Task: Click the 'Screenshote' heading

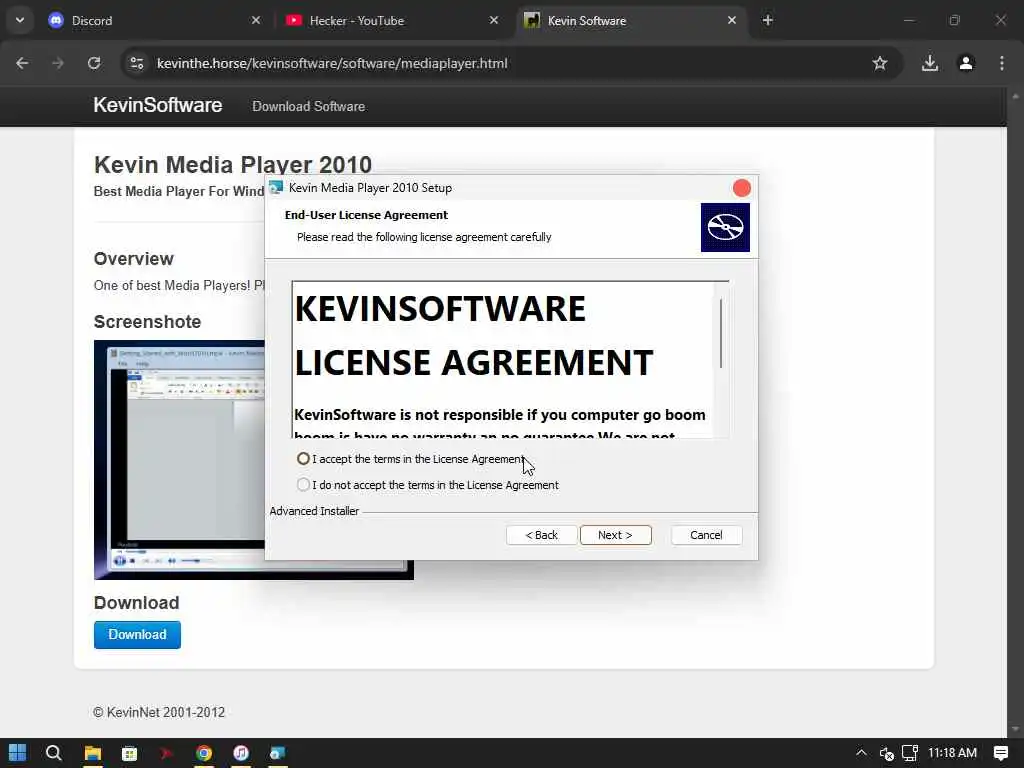Action: (147, 322)
